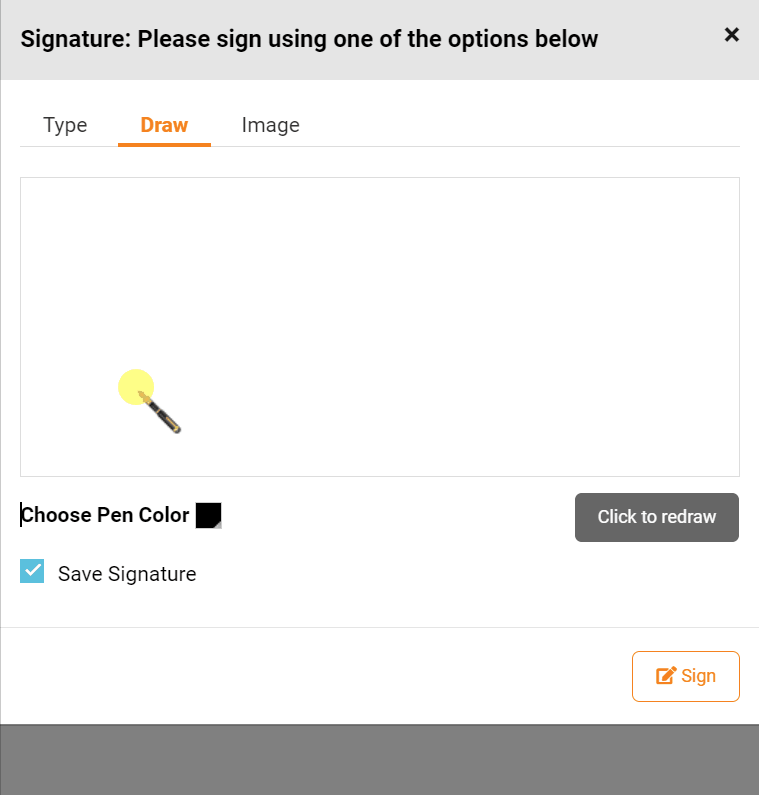
Task: Click the edit icon on the Sign button
Action: pos(666,676)
